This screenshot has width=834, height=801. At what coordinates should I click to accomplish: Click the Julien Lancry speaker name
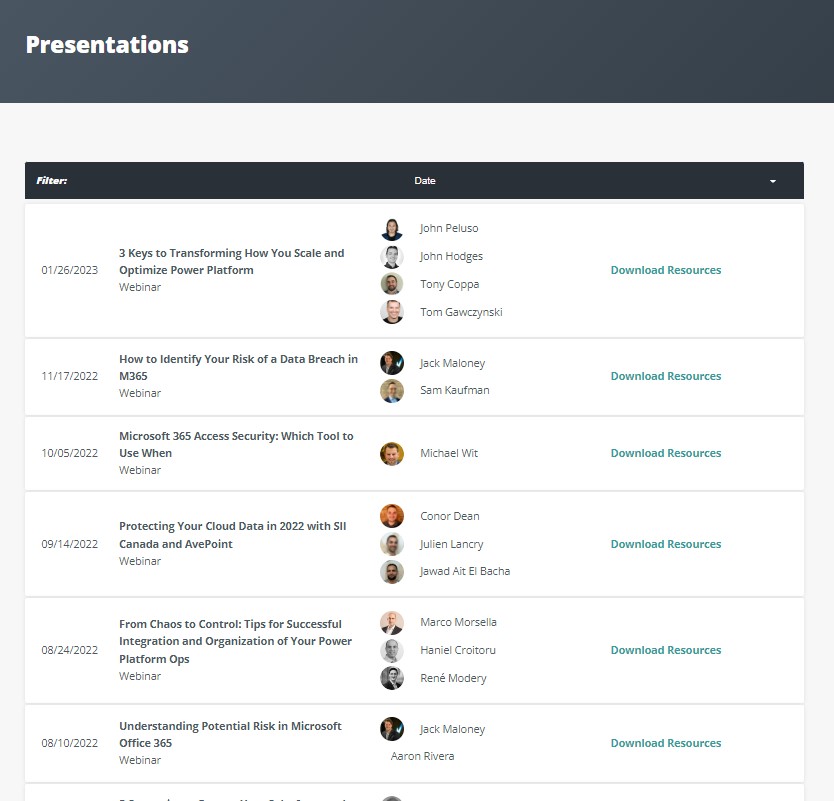(451, 544)
